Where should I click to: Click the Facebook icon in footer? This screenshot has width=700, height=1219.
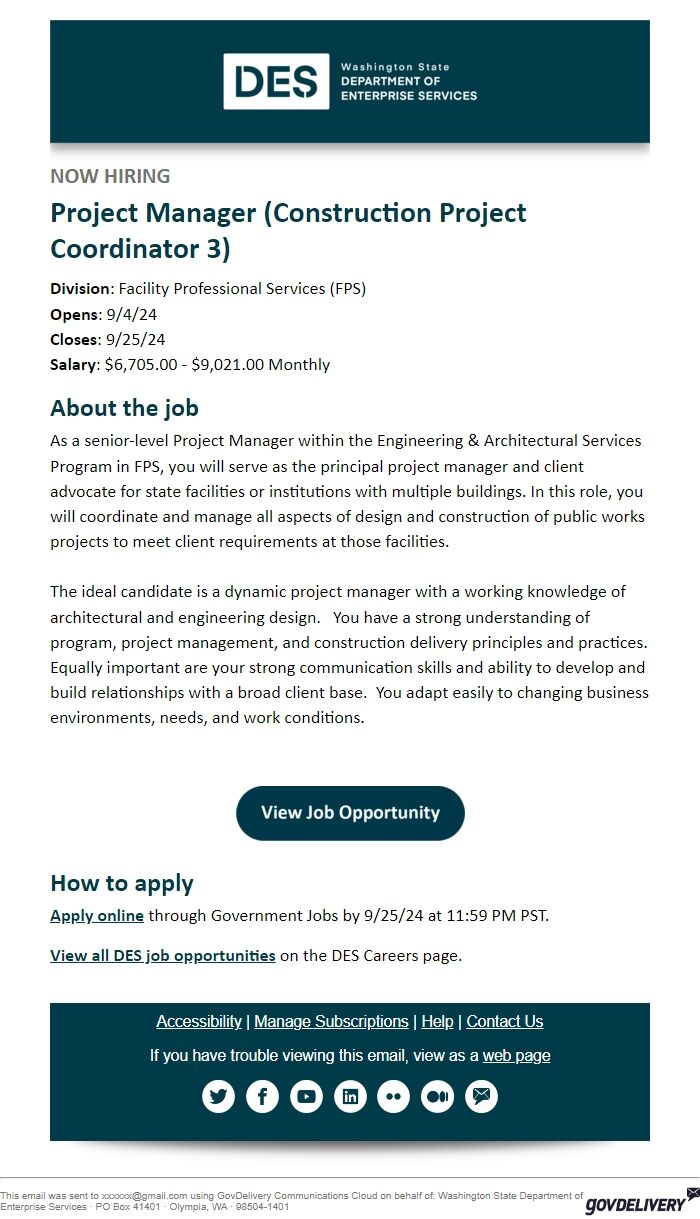click(x=262, y=1096)
